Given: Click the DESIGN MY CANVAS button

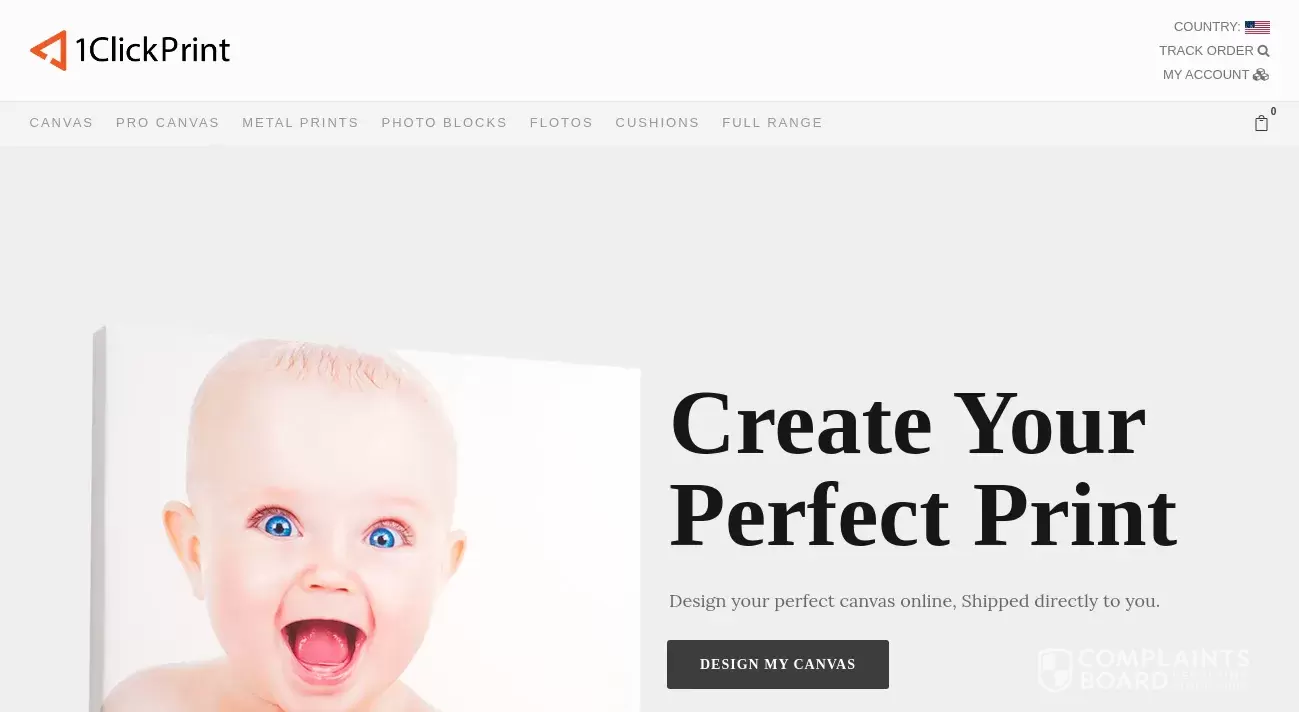Looking at the screenshot, I should click(778, 664).
